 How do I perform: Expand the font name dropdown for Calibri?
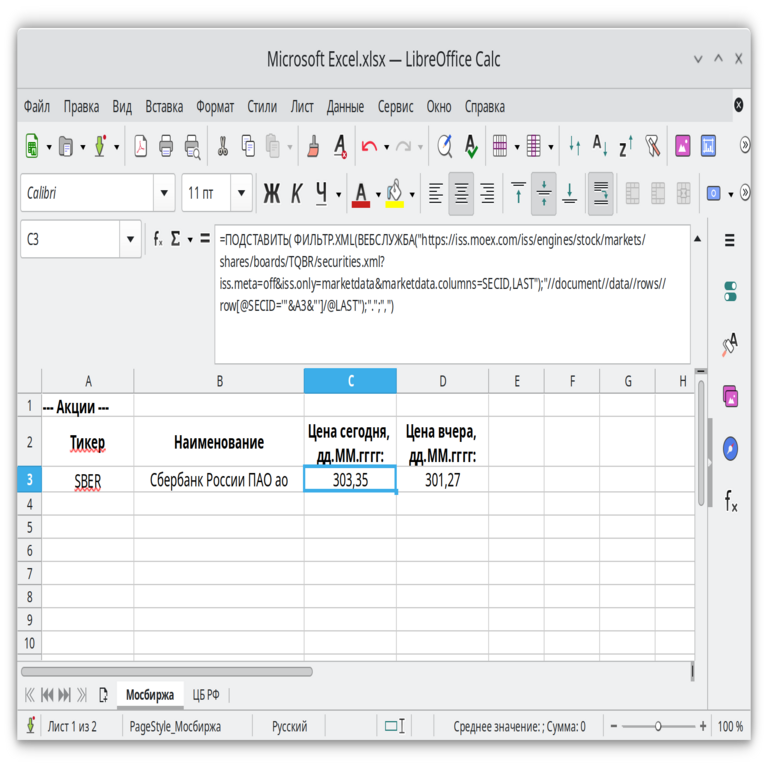pos(164,193)
